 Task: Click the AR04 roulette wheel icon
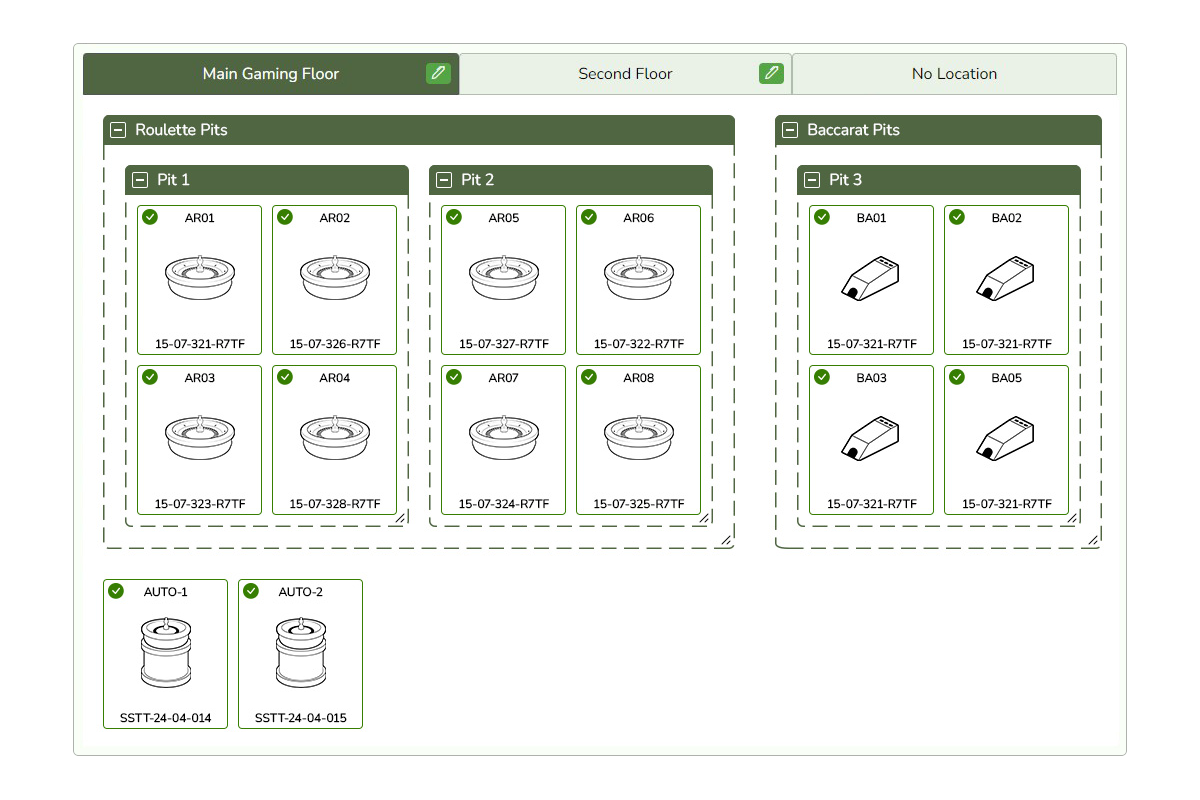(x=335, y=437)
